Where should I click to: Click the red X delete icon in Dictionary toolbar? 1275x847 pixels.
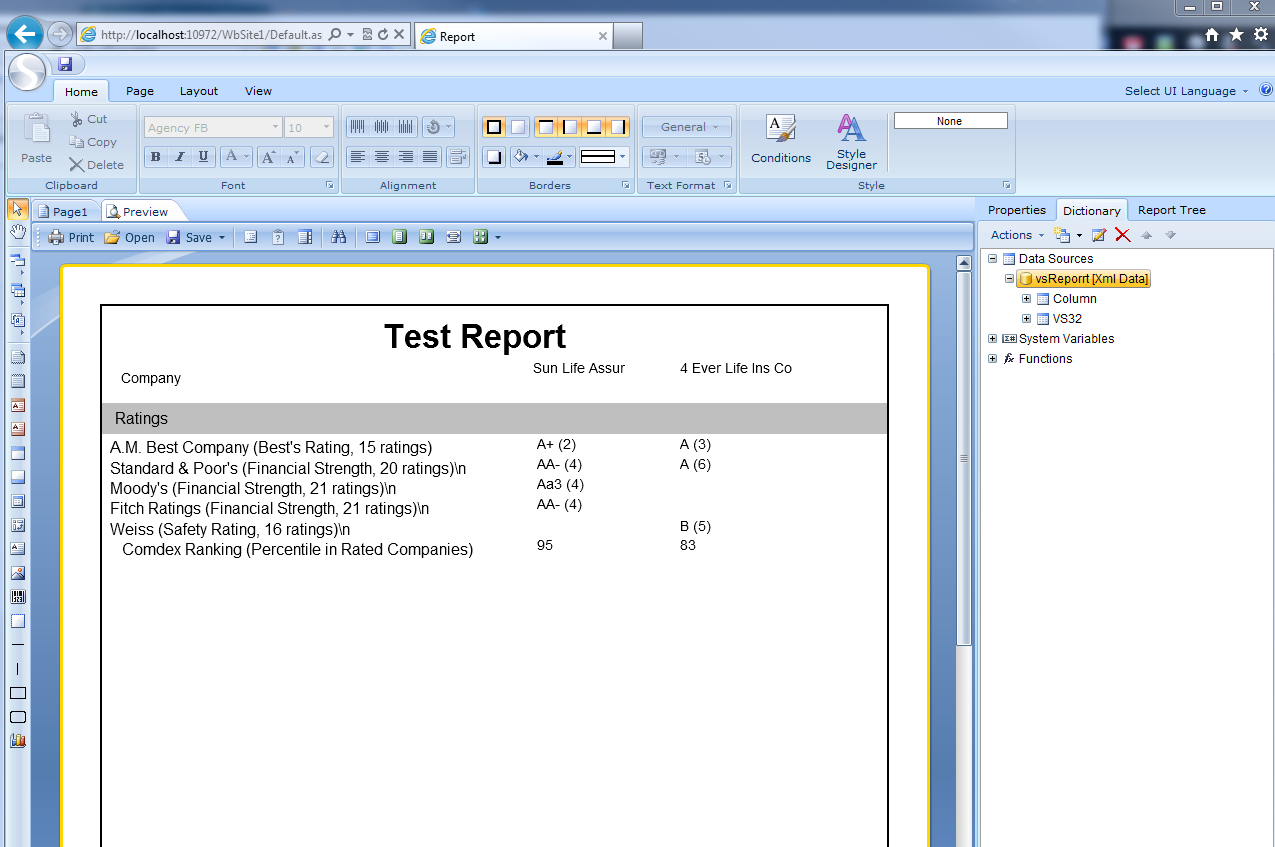coord(1122,235)
